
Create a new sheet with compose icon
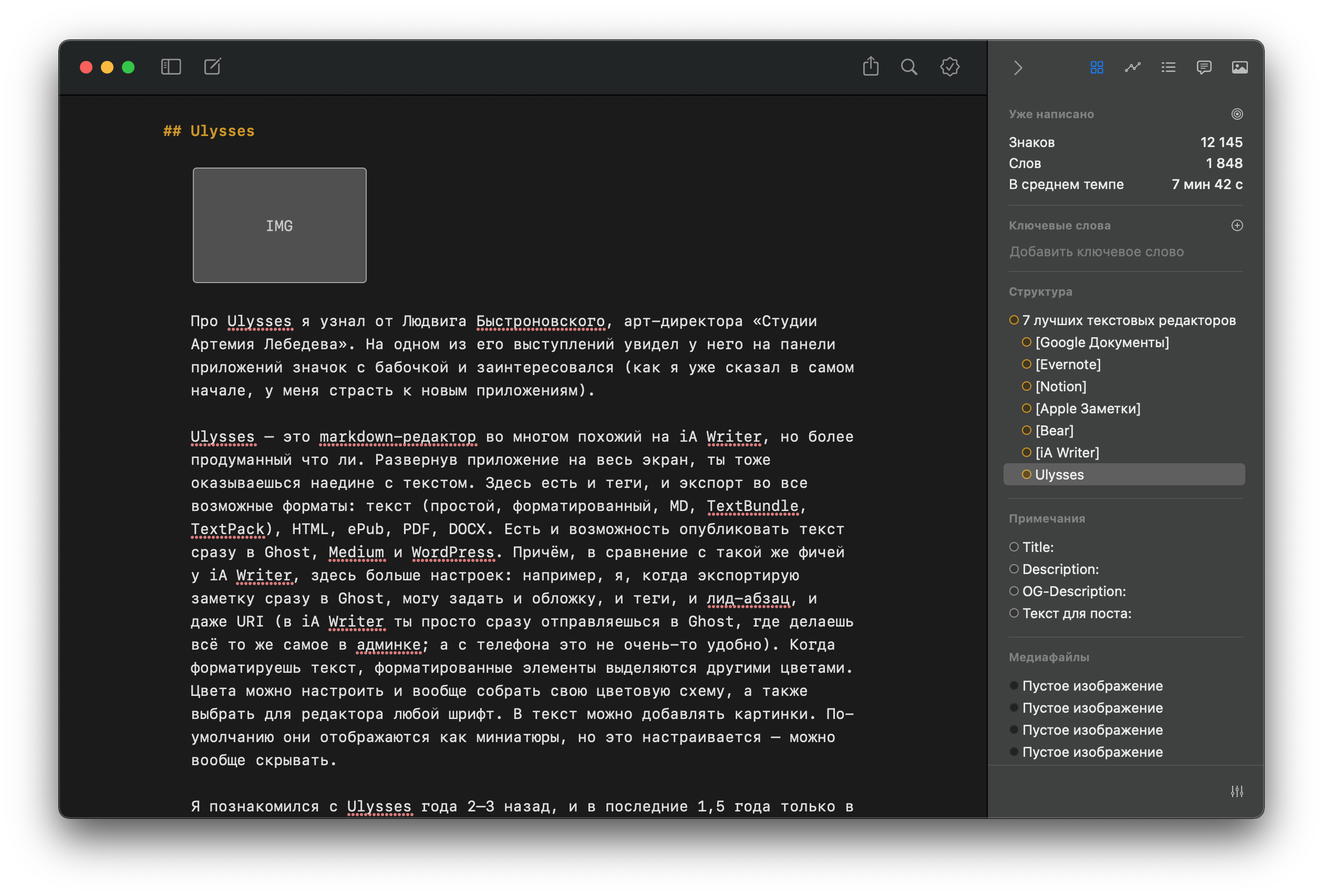(212, 67)
